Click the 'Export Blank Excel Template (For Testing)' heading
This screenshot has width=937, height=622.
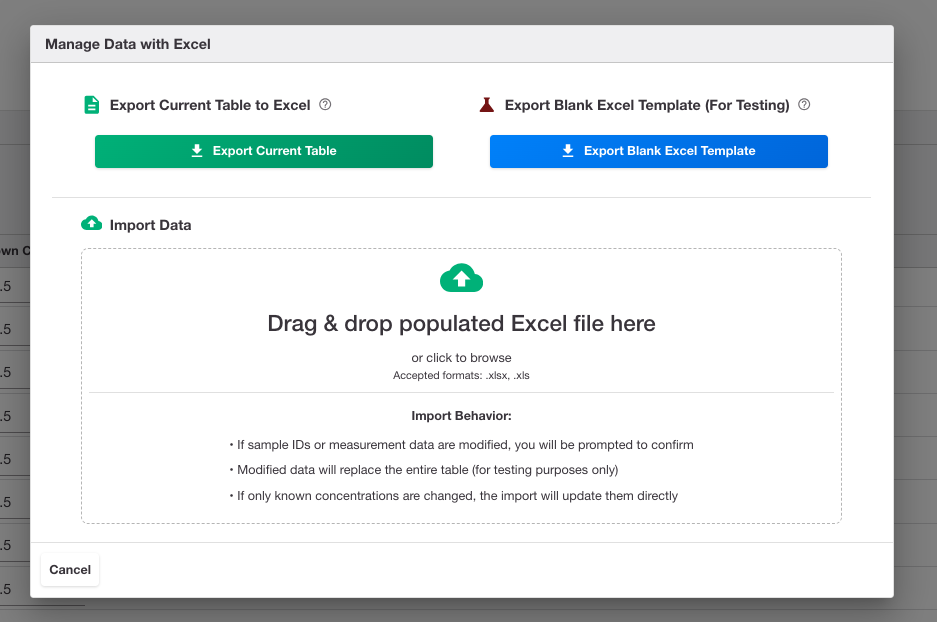pos(647,105)
